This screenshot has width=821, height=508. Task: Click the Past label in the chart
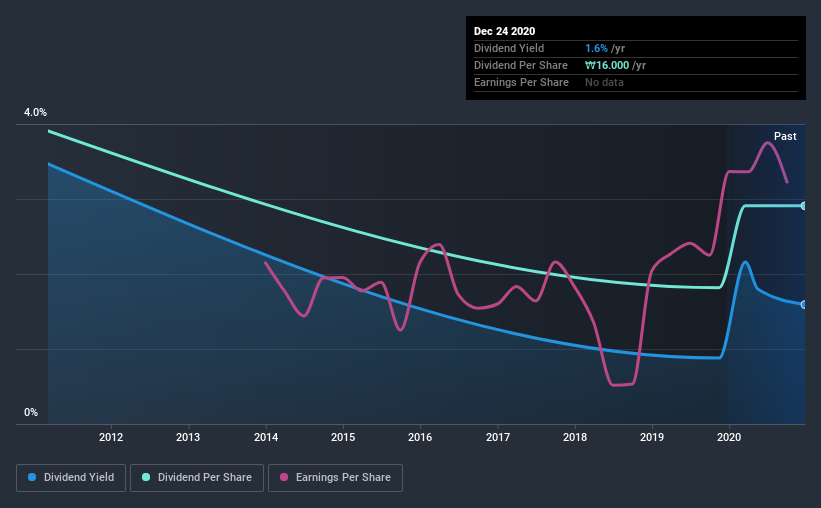click(785, 136)
